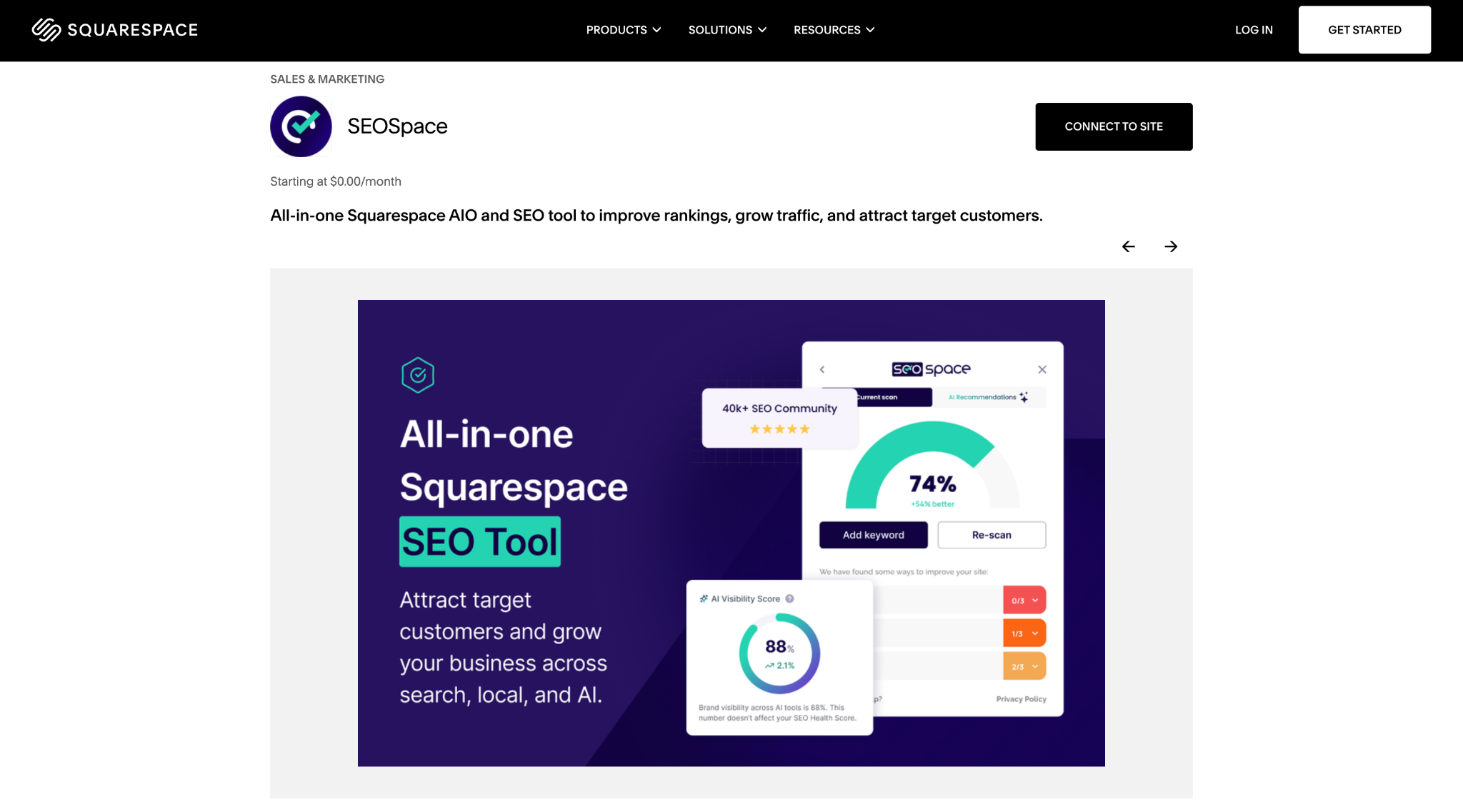1463x812 pixels.
Task: Click the SEOSpace title heading
Action: (x=397, y=126)
